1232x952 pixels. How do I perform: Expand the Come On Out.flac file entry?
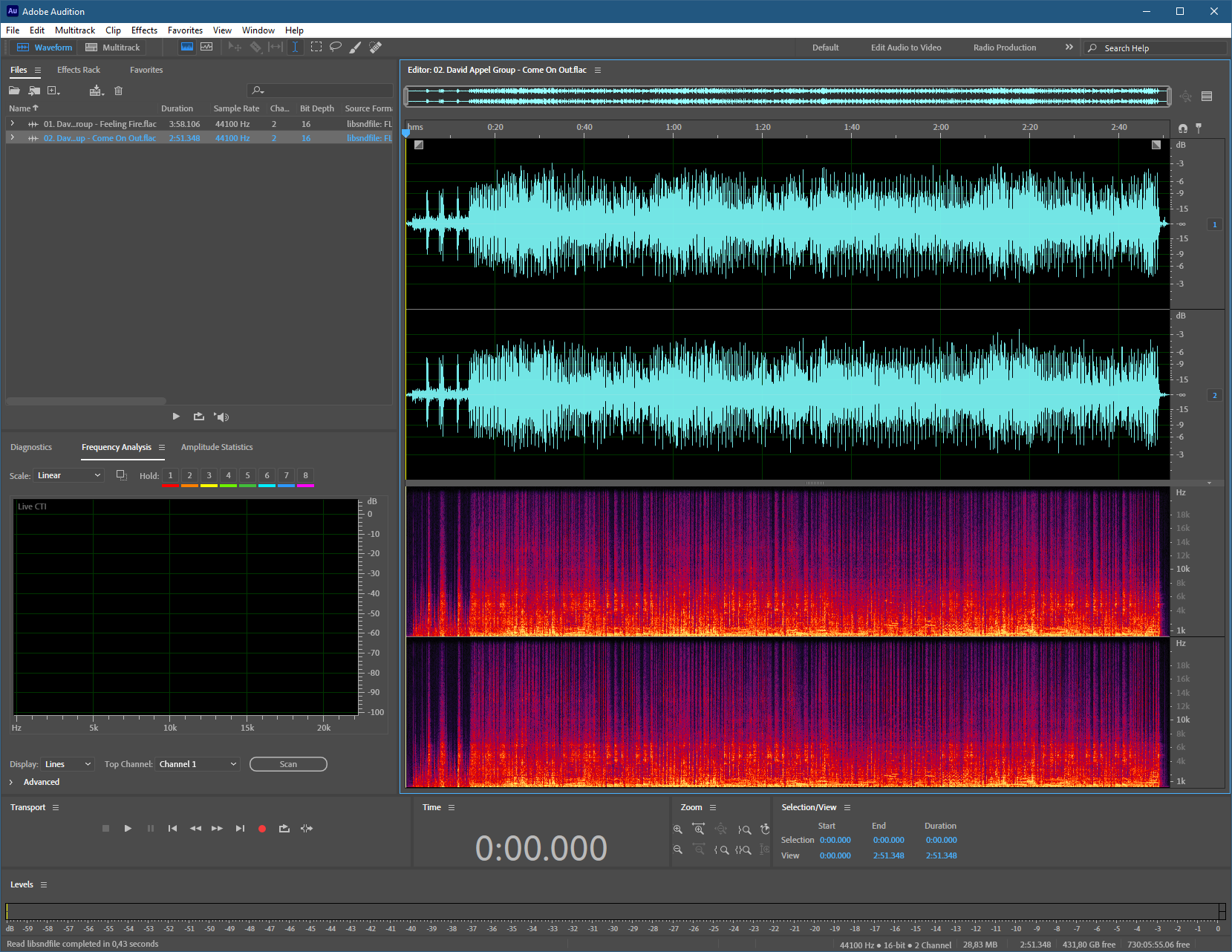pos(12,138)
